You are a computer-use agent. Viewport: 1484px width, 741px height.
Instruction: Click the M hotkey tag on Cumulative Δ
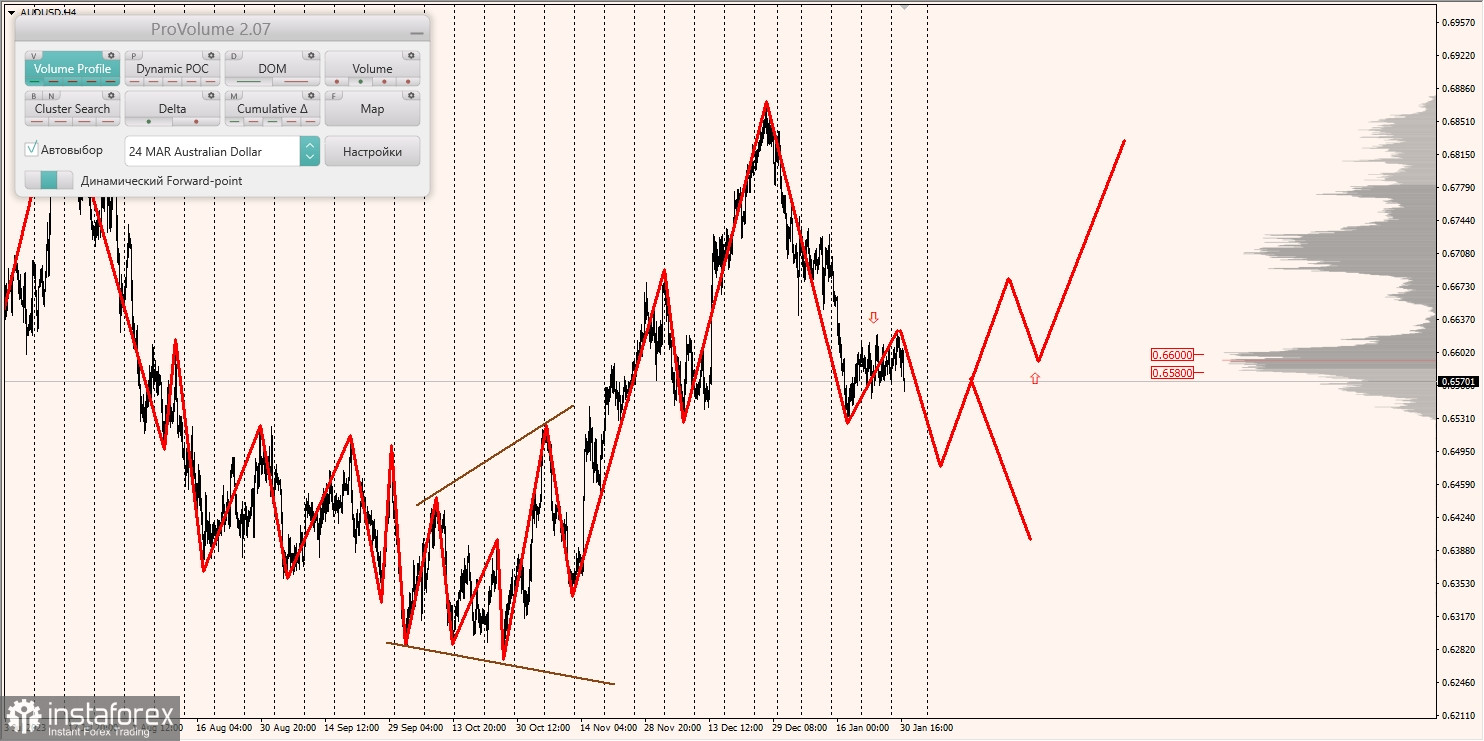pos(234,96)
